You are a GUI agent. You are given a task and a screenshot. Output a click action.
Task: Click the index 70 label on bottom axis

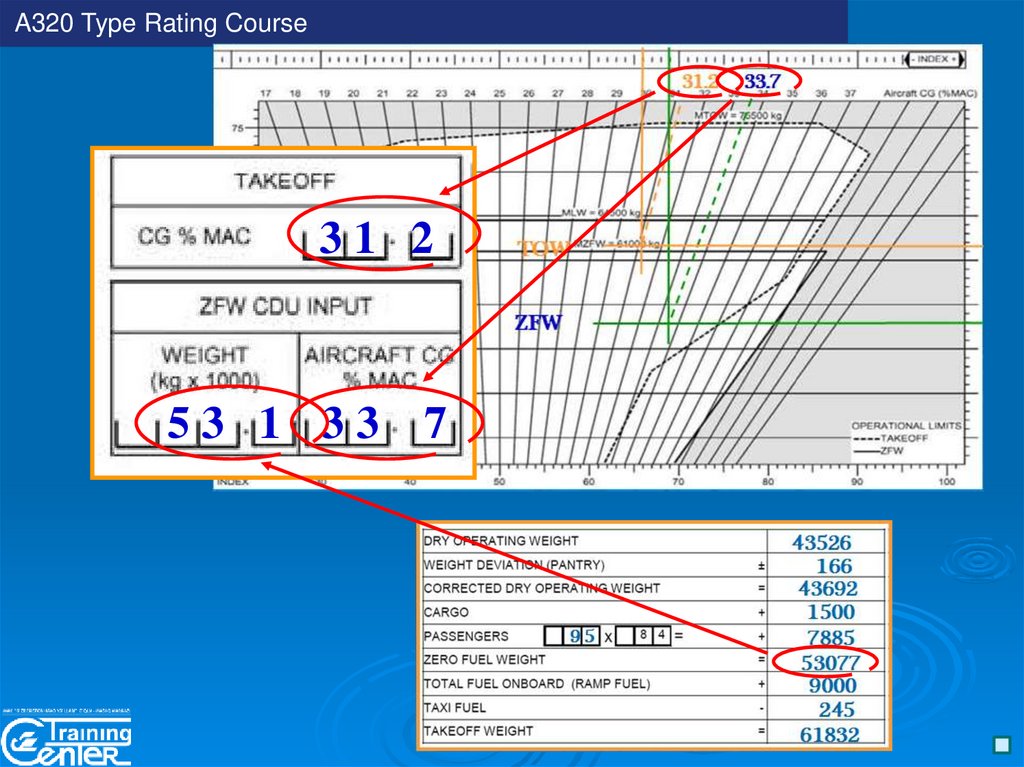tap(678, 481)
